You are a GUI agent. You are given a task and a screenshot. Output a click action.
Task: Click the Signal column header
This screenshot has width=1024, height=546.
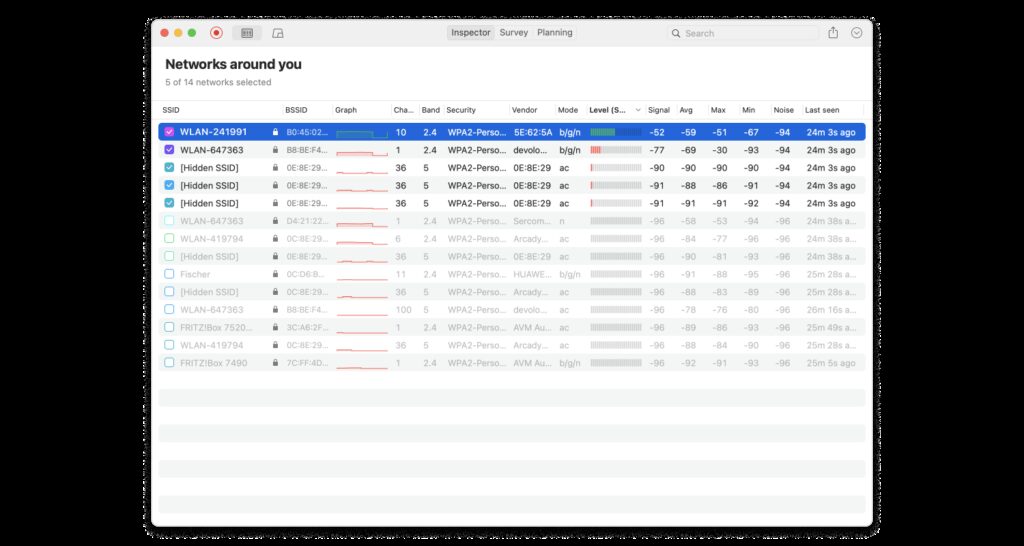(x=658, y=110)
